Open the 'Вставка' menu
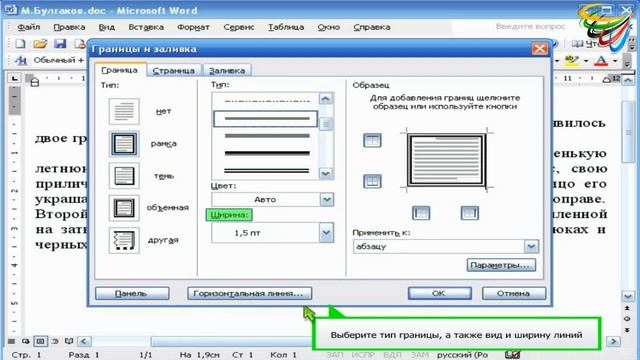This screenshot has width=640, height=360. point(146,27)
